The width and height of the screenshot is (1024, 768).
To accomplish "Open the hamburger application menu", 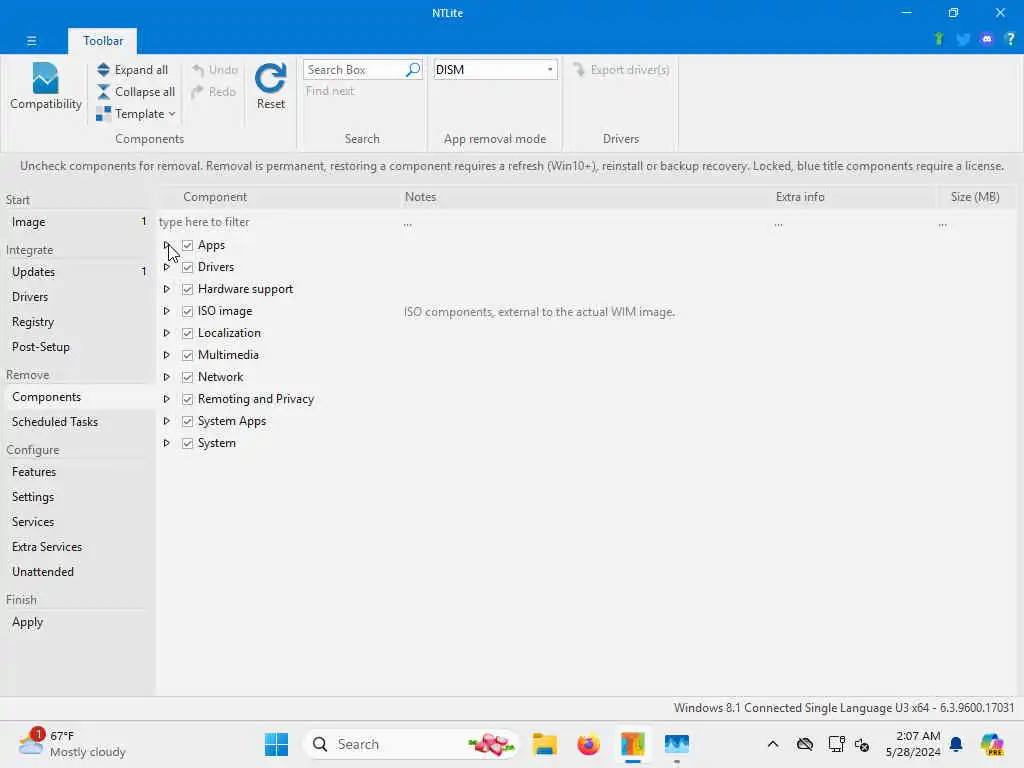I will pyautogui.click(x=31, y=40).
